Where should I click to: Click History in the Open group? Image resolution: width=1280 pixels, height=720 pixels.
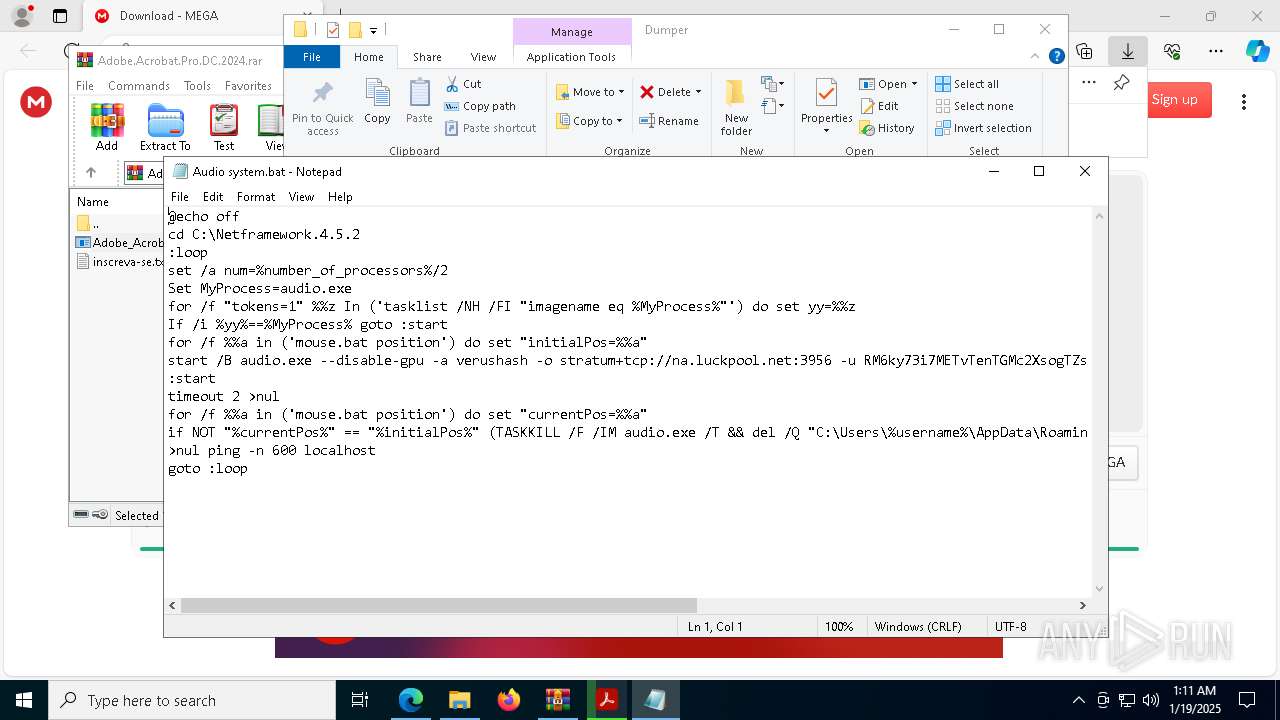887,128
